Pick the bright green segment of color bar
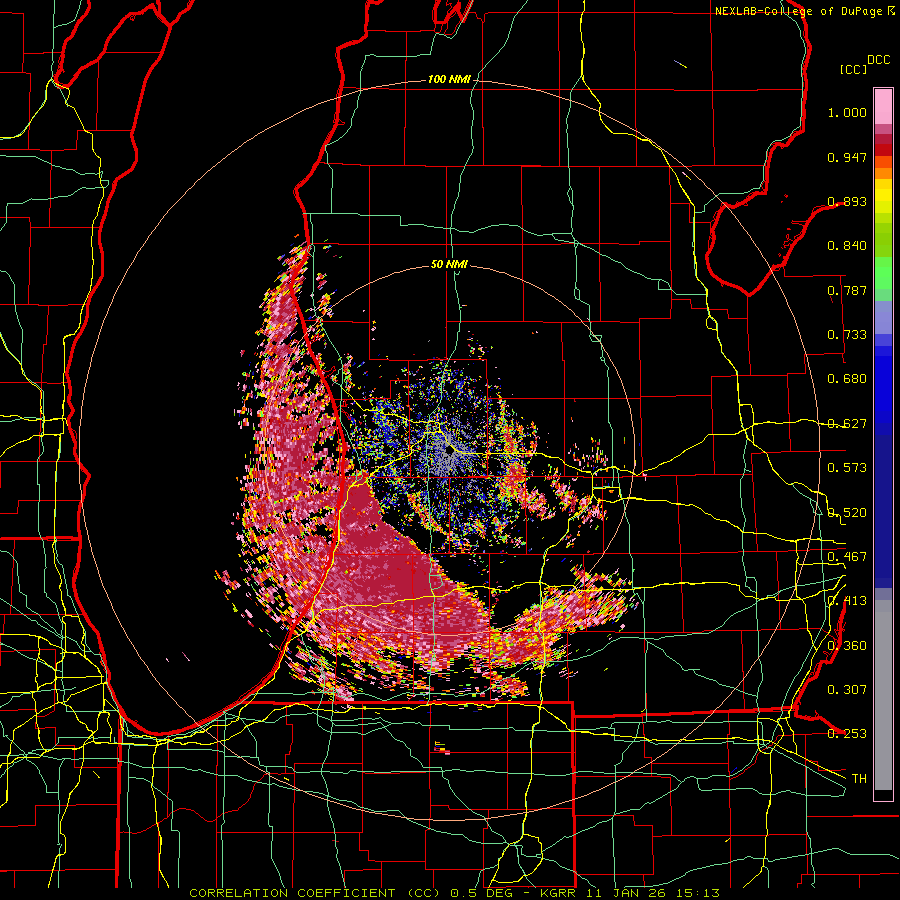 (883, 273)
